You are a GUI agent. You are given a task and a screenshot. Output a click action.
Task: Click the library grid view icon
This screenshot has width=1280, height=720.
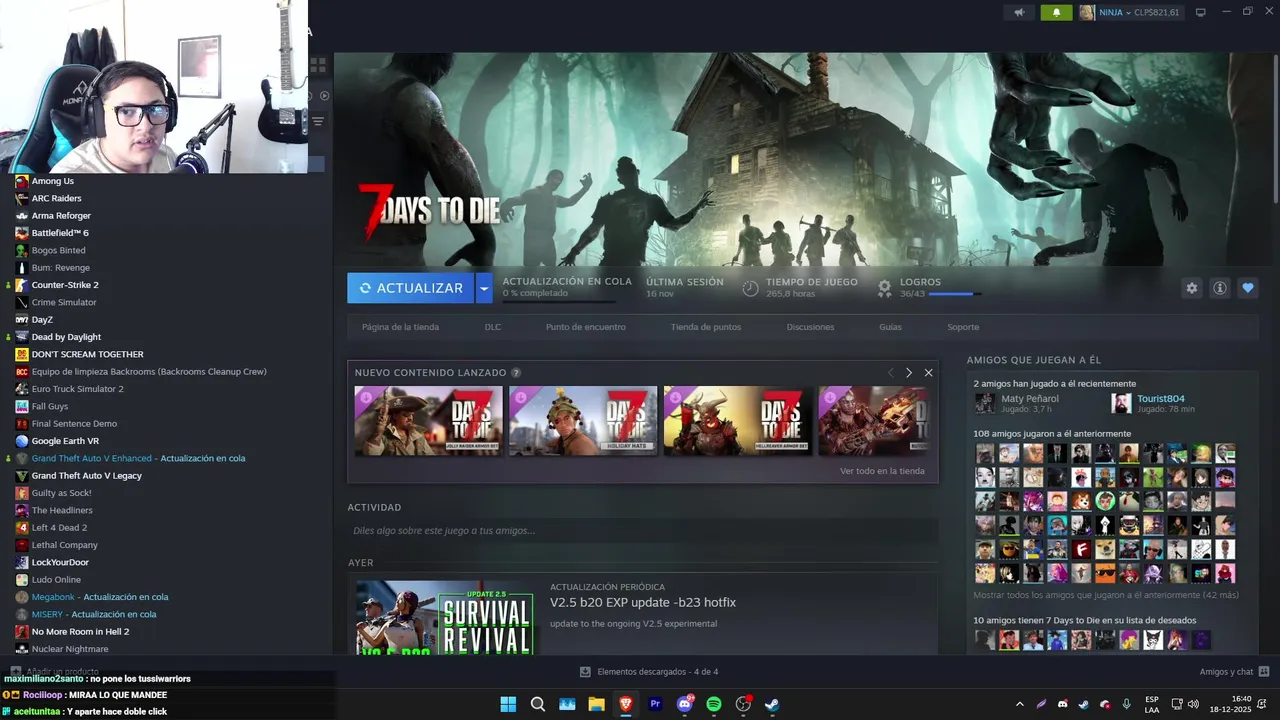tap(318, 65)
